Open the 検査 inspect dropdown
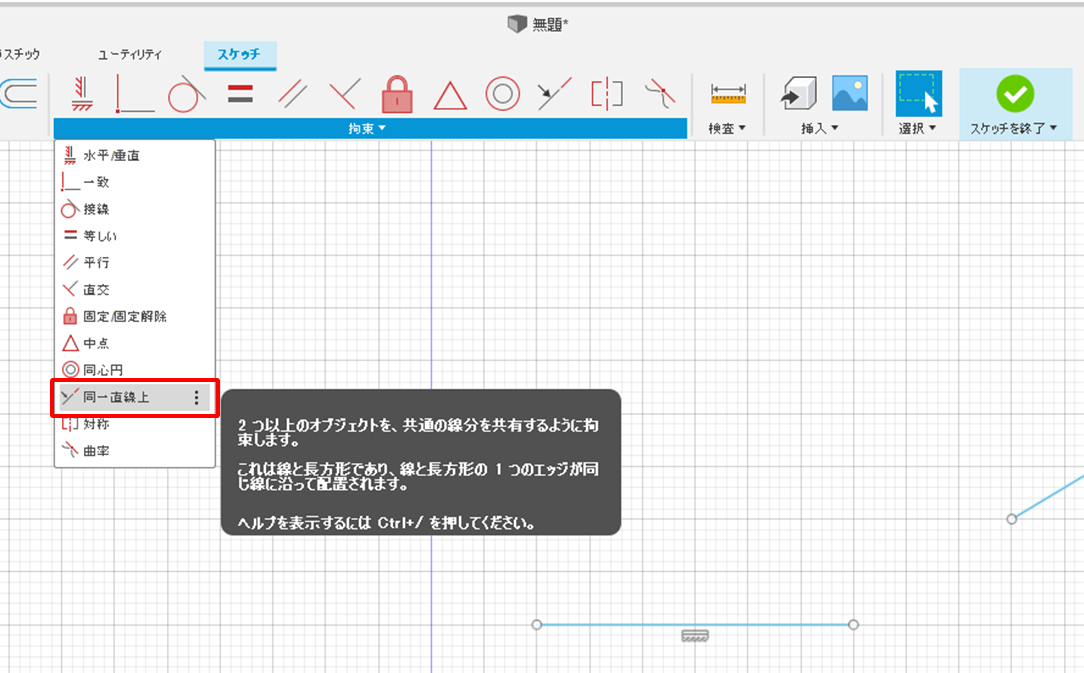 click(727, 129)
